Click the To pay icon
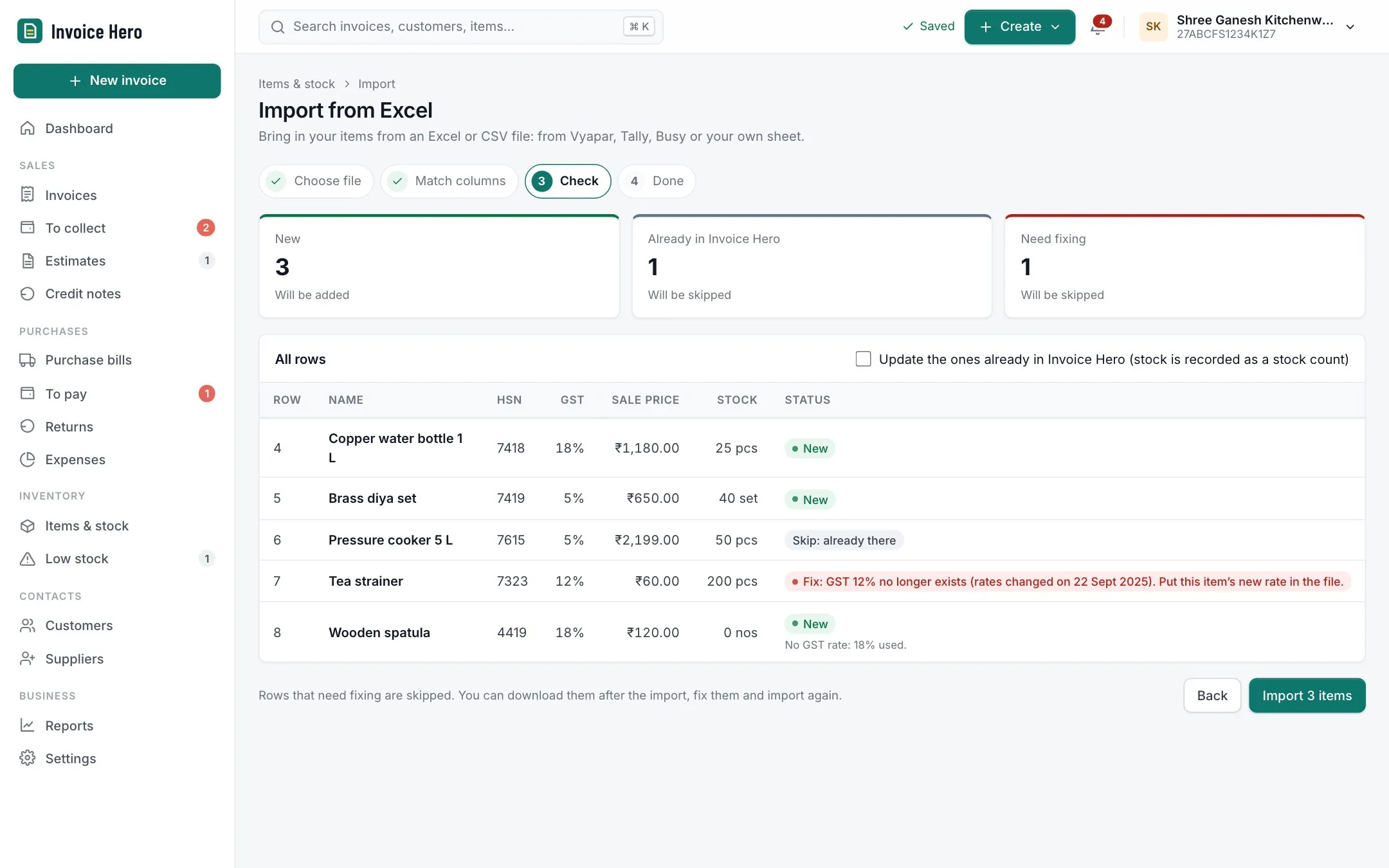 pos(28,393)
